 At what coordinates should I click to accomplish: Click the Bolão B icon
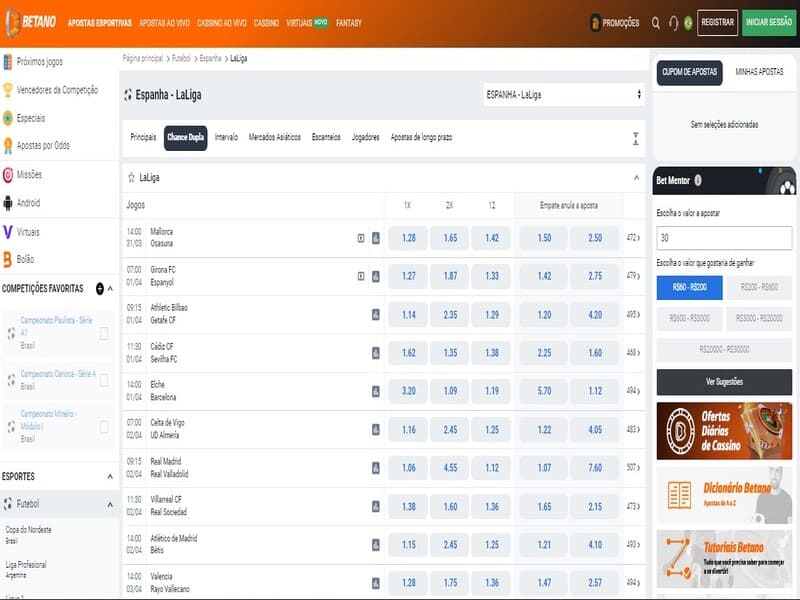7,259
